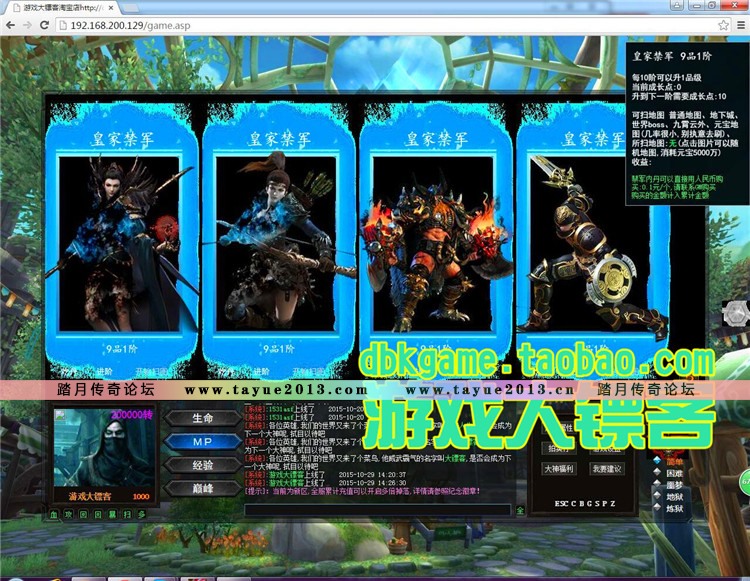Image resolution: width=750 pixels, height=581 pixels.
Task: Click the 巅峰 button
Action: 203,488
